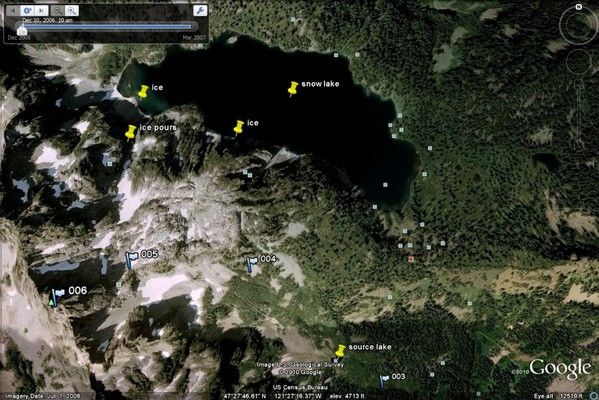The height and width of the screenshot is (400, 599).
Task: Click the red square map marker
Action: coord(411,259)
